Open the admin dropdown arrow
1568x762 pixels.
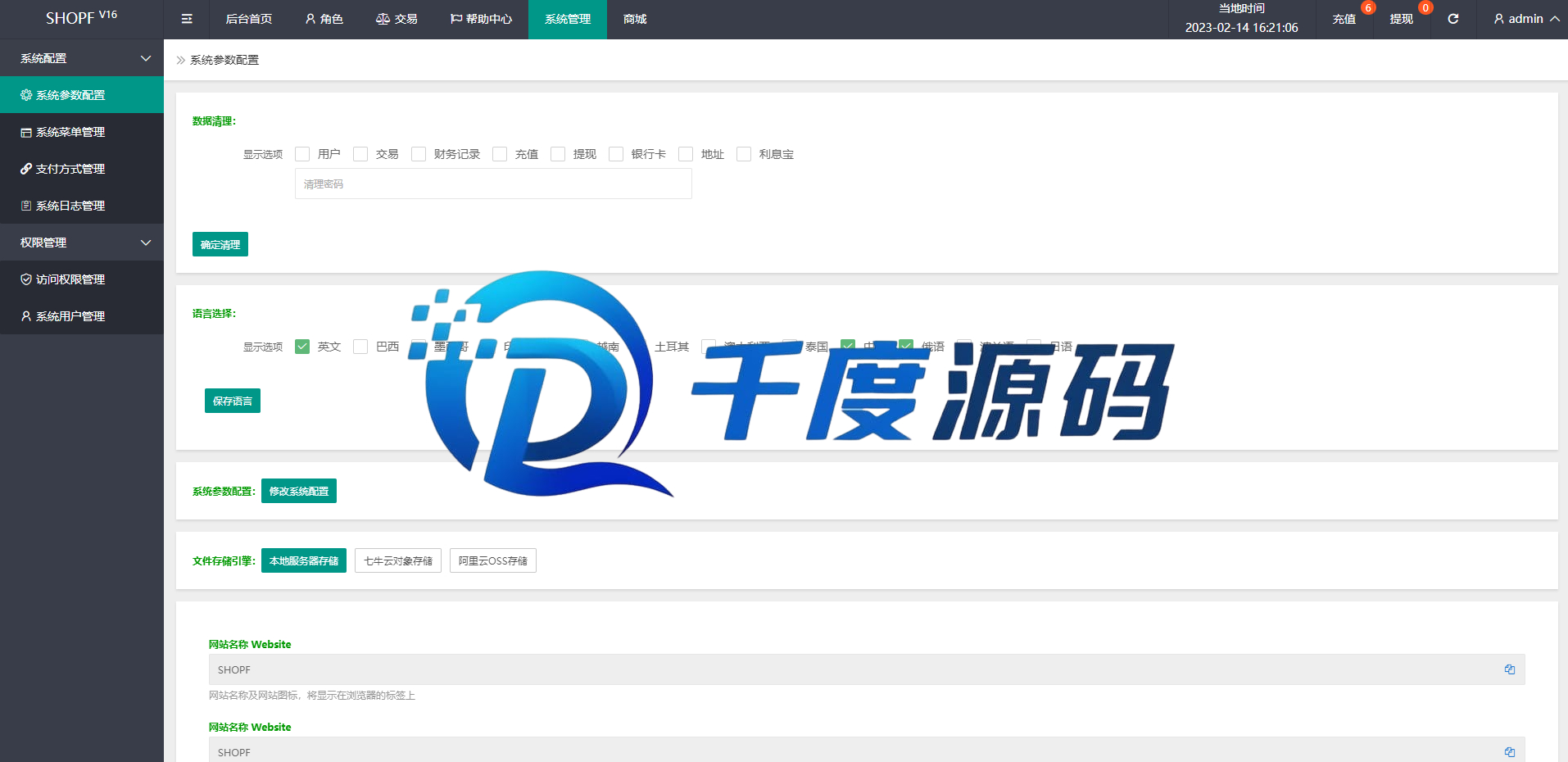coord(1554,19)
